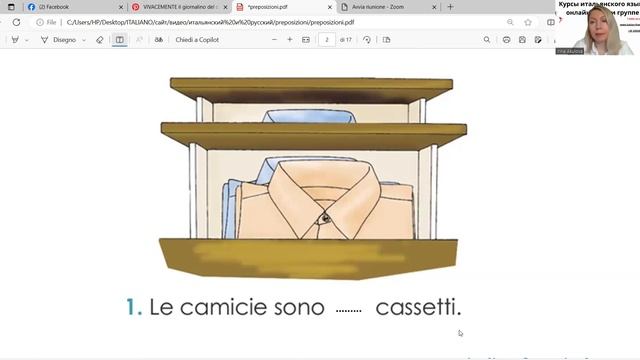This screenshot has width=640, height=360.
Task: Add this page to favorites
Action: tap(528, 22)
